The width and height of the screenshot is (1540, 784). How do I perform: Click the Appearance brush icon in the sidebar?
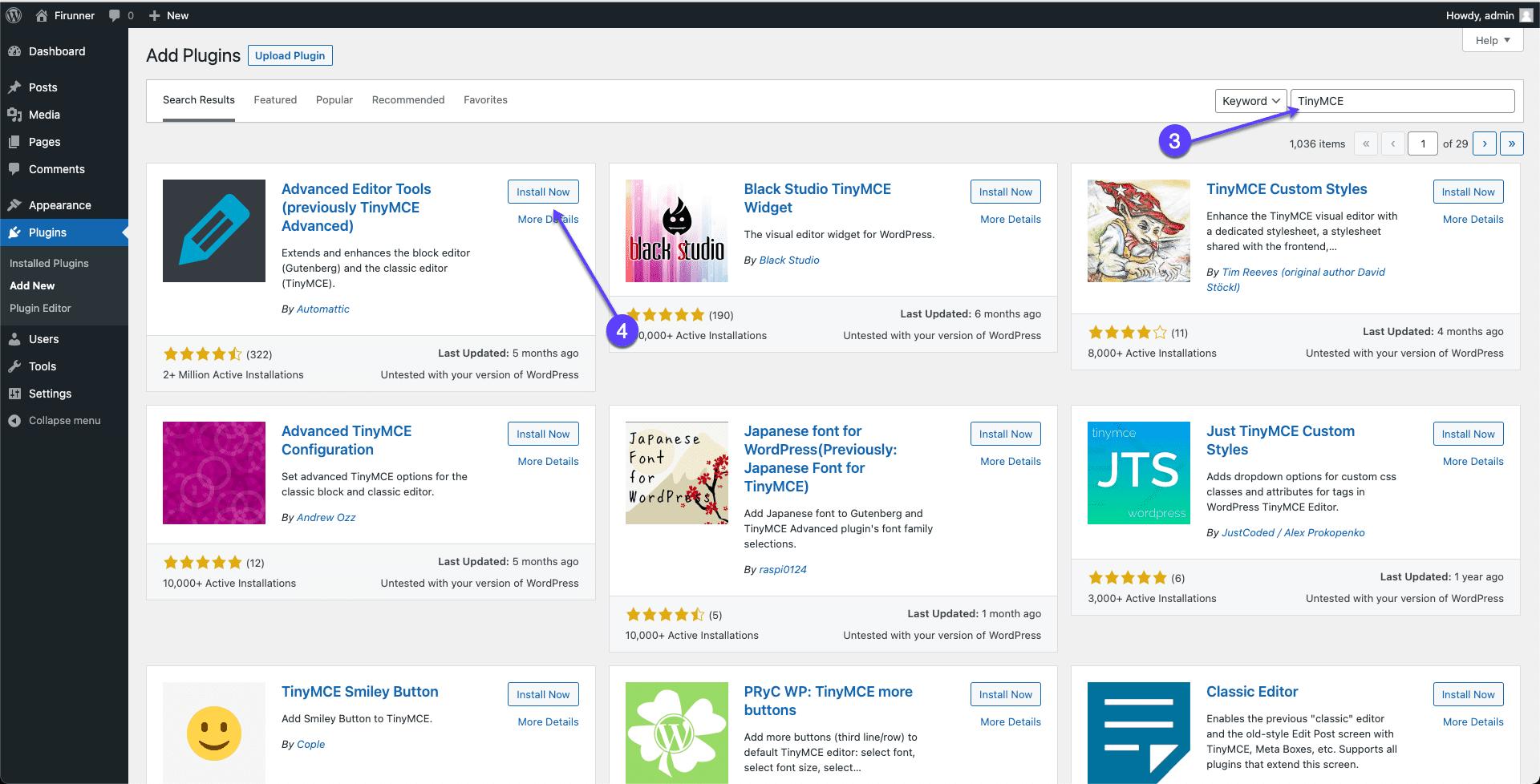pyautogui.click(x=14, y=205)
